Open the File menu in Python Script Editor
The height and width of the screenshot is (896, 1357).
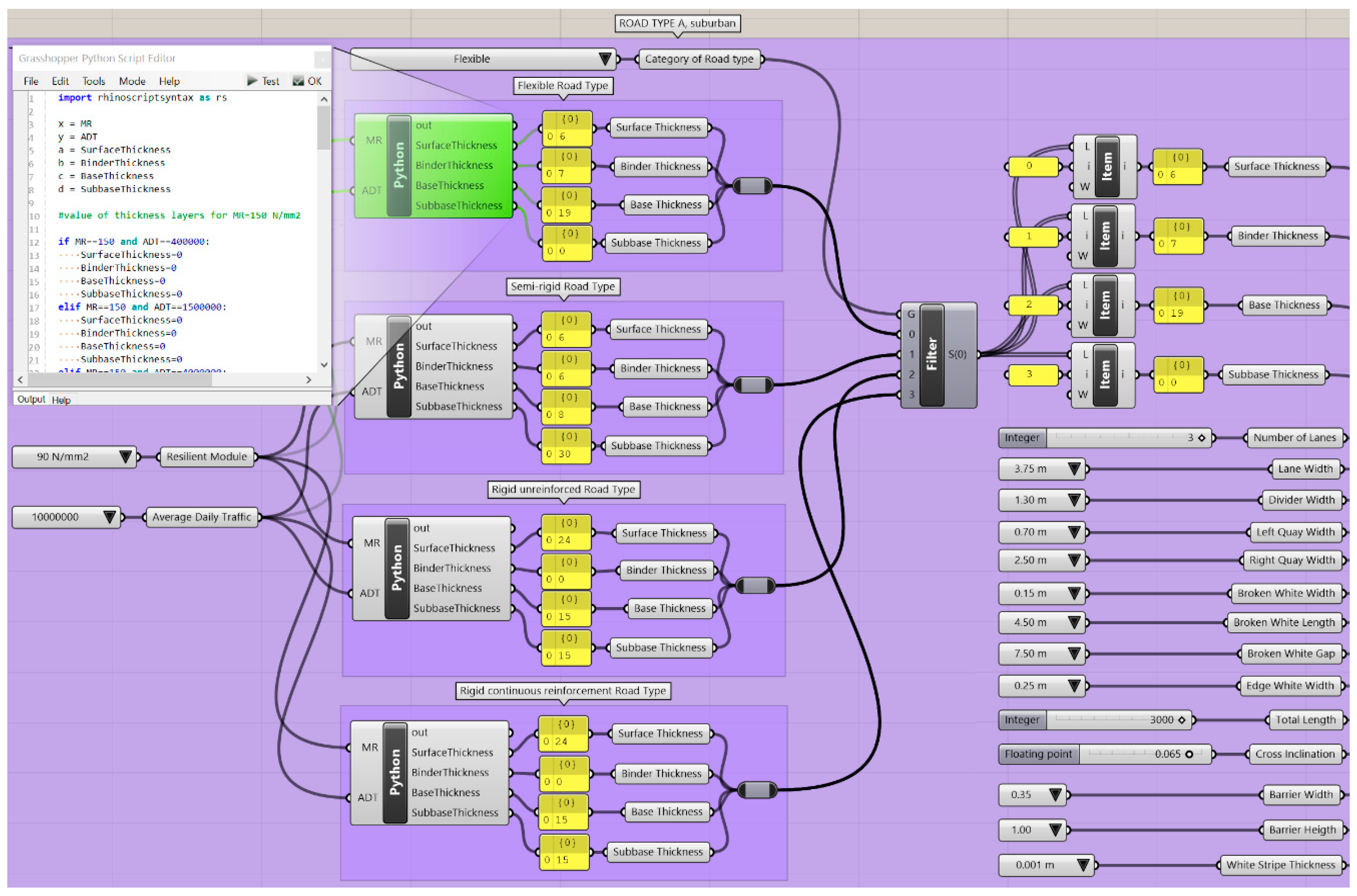pyautogui.click(x=31, y=81)
